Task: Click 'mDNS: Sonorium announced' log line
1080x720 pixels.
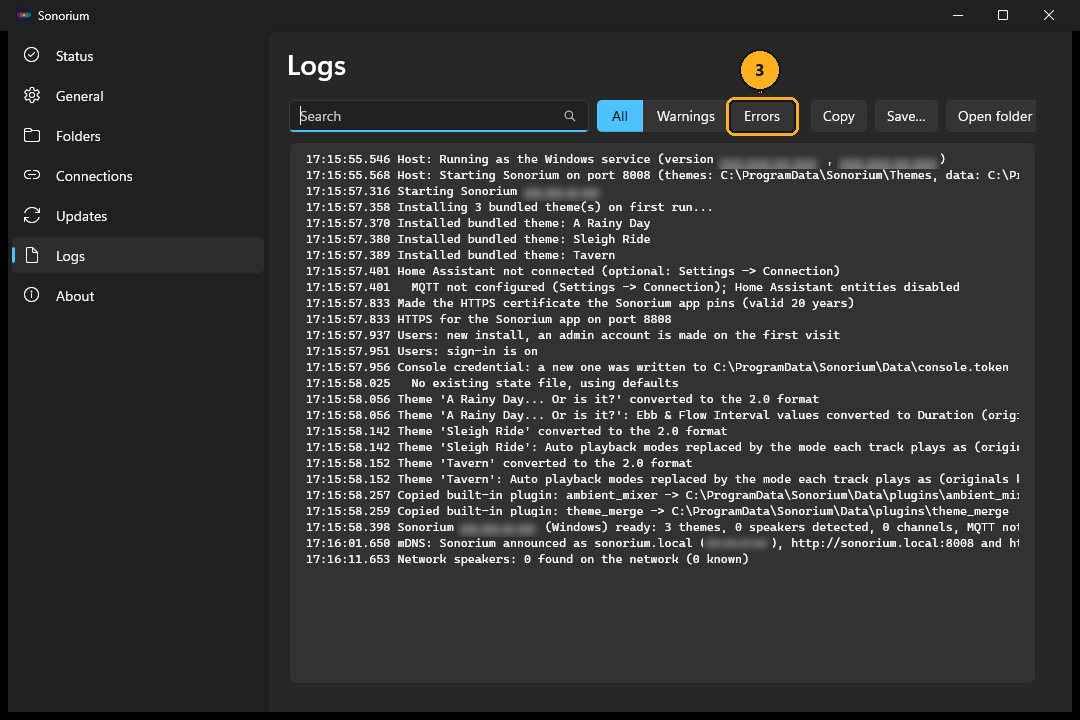Action: pos(663,543)
